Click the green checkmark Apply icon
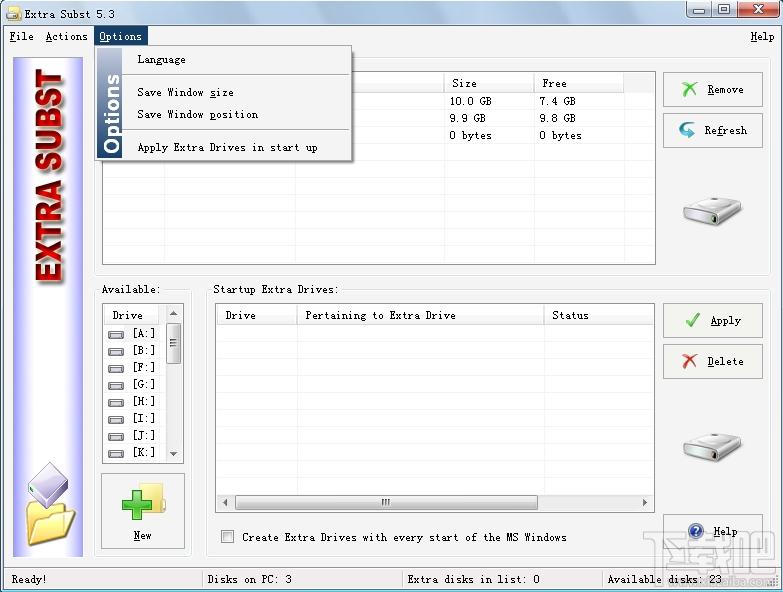This screenshot has width=783, height=592. pos(693,320)
